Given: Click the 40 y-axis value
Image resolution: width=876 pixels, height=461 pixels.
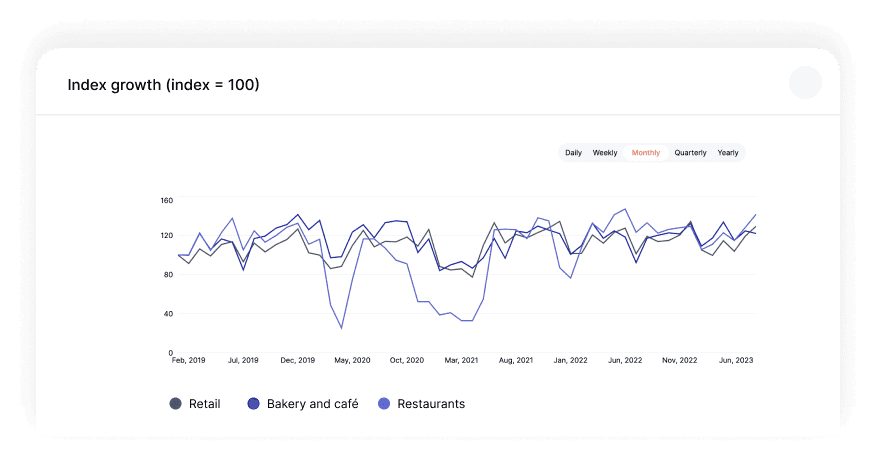Looking at the screenshot, I should coord(169,313).
